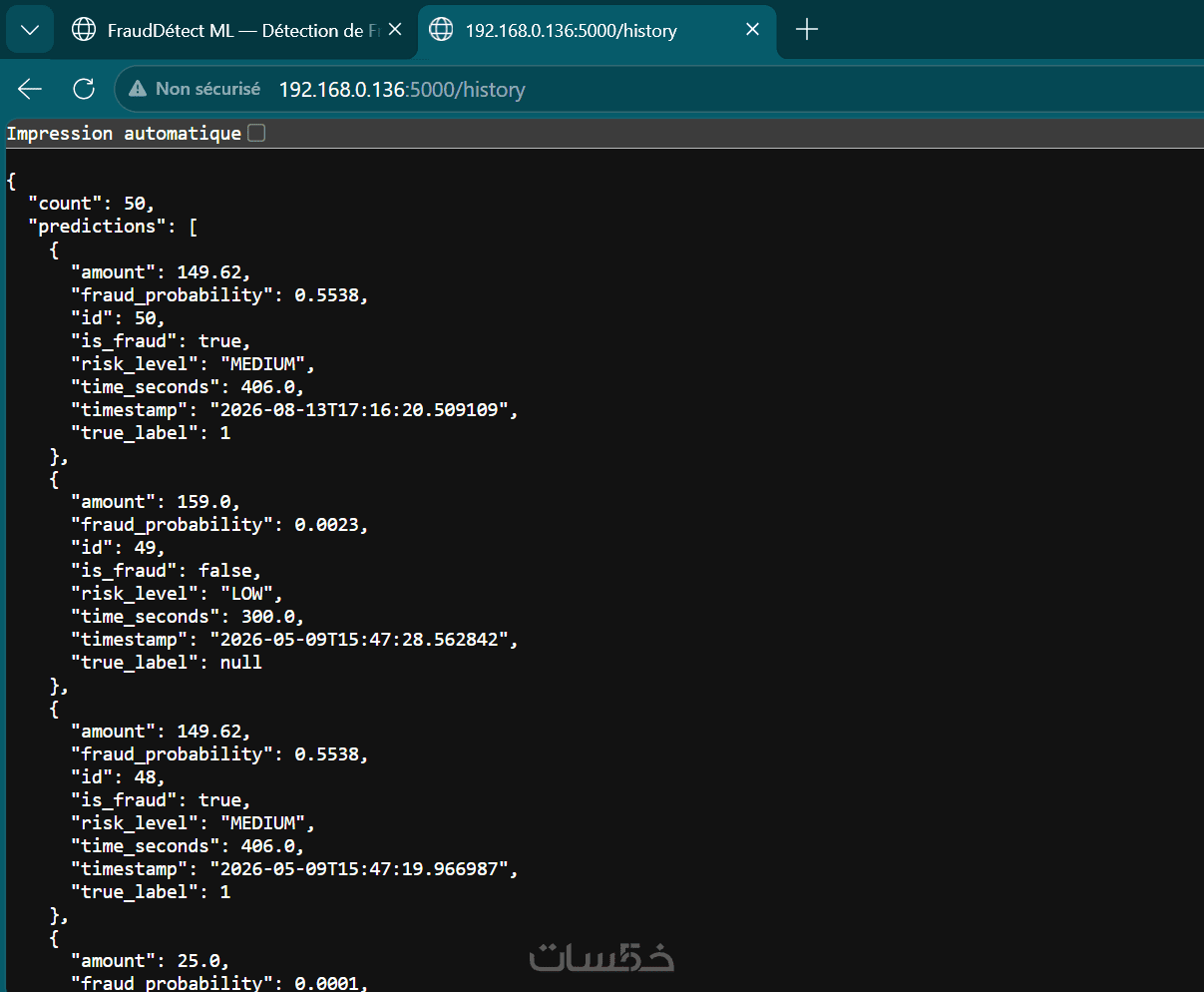The height and width of the screenshot is (992, 1204).
Task: Close the 192.168.0.136:5000/history tab
Action: [x=752, y=30]
